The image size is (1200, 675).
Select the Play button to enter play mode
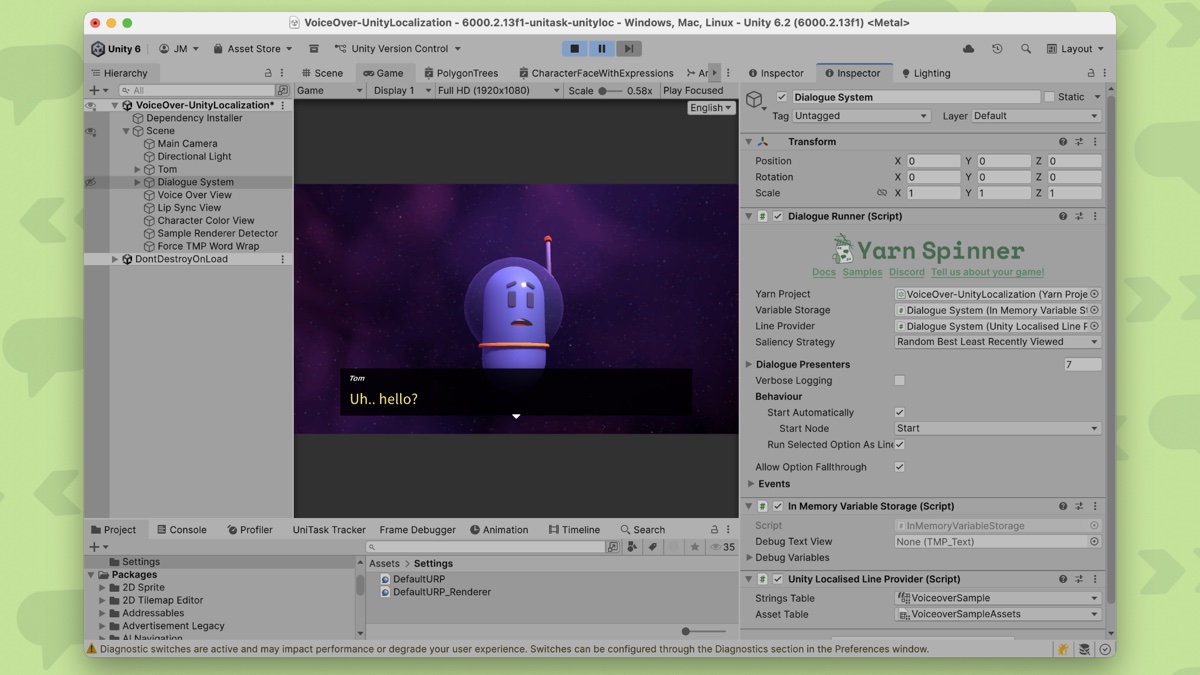573,48
